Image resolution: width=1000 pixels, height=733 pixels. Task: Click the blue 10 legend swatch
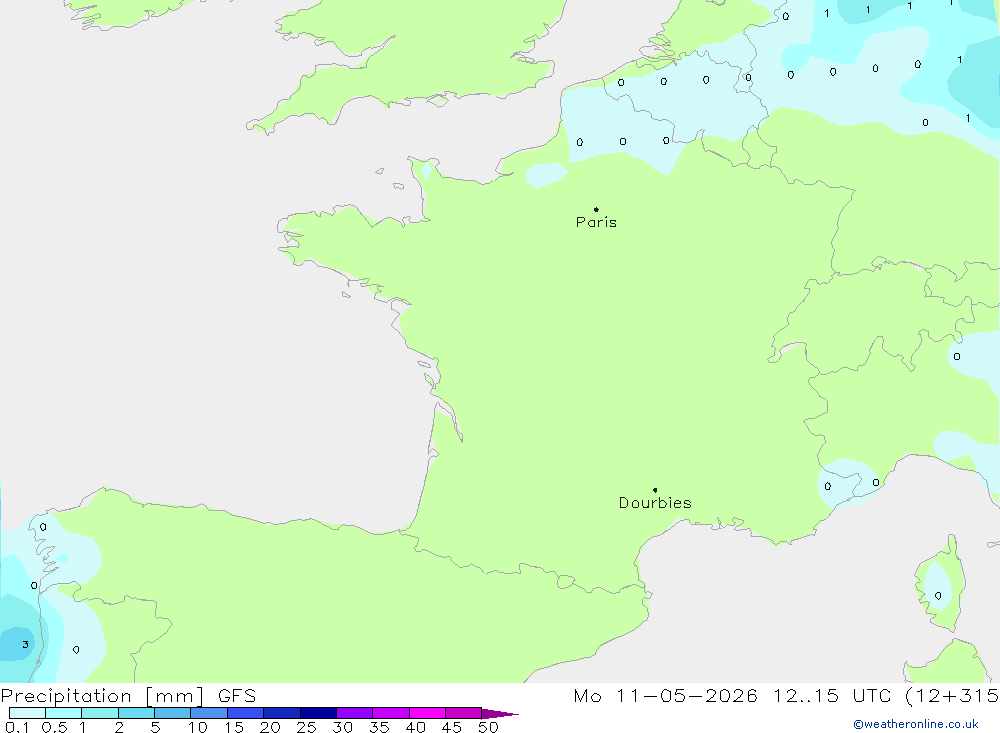(209, 713)
